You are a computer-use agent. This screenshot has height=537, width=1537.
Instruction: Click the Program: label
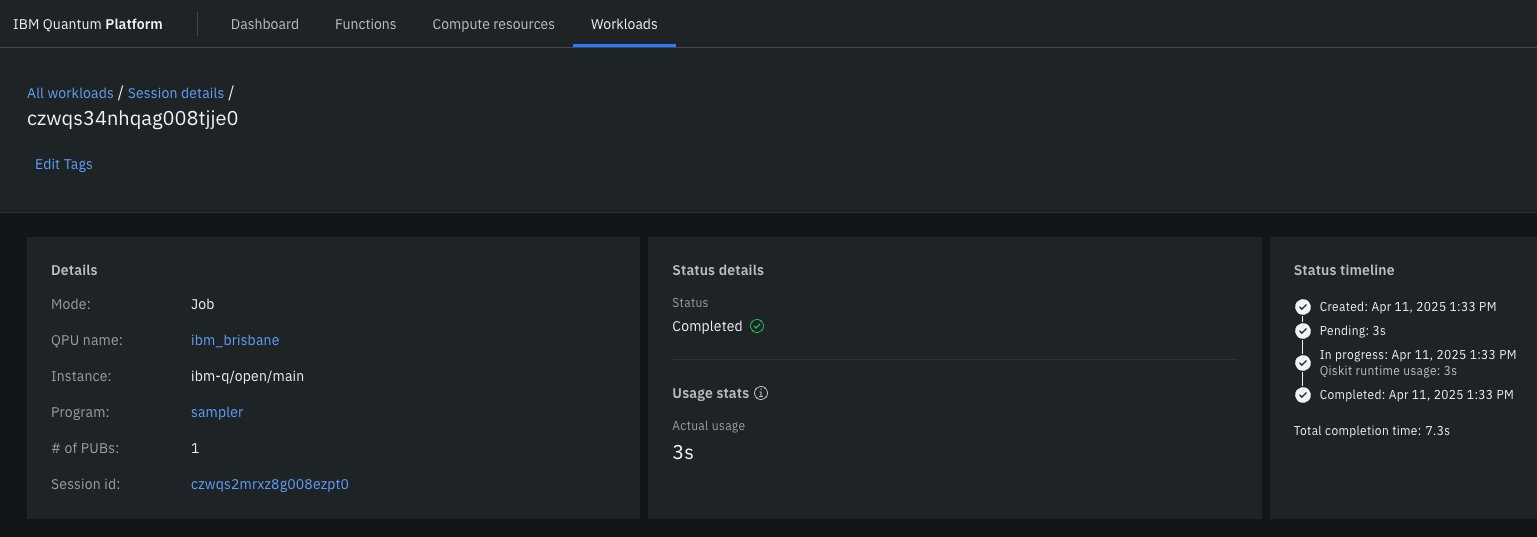pos(80,412)
